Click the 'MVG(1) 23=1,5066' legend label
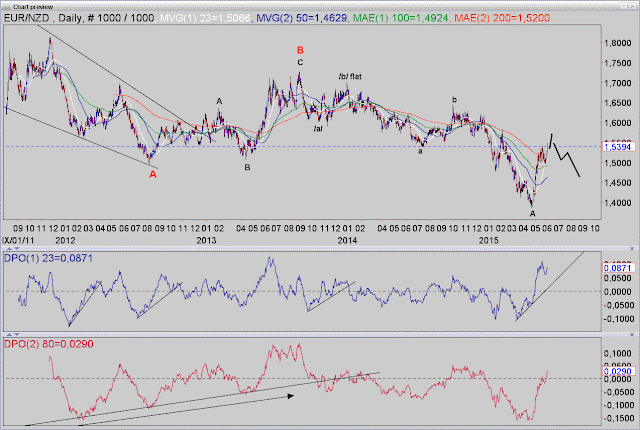Viewport: 640px width, 430px height. point(205,18)
